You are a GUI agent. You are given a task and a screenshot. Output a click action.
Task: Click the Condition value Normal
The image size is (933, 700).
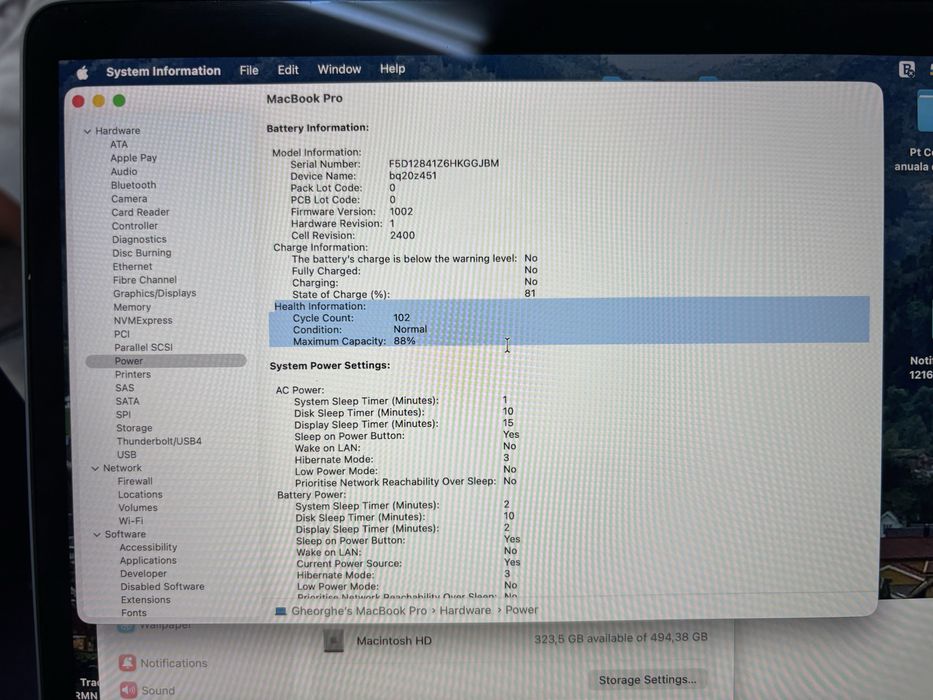[410, 329]
